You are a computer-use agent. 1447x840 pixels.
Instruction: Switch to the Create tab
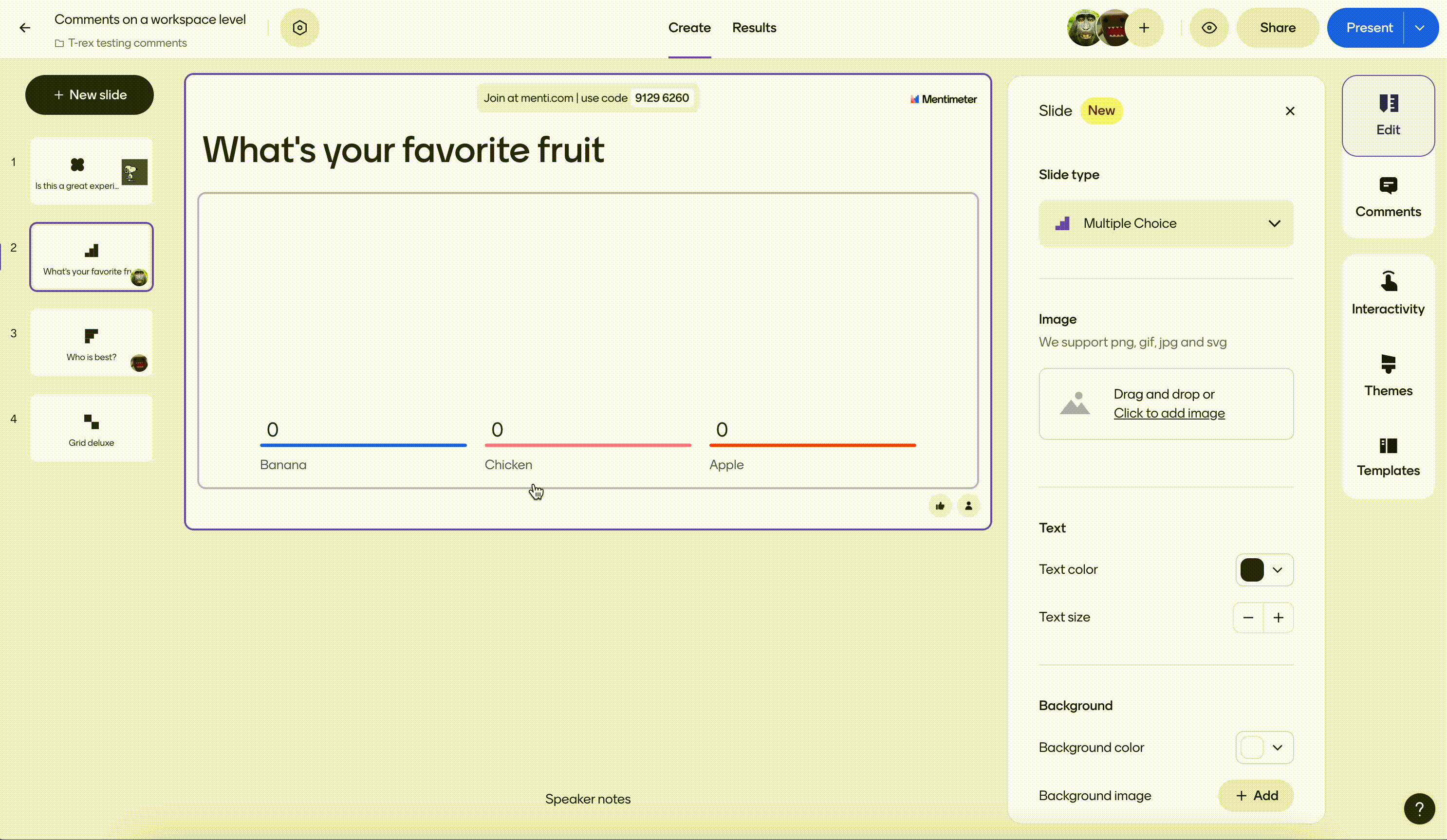(x=689, y=27)
